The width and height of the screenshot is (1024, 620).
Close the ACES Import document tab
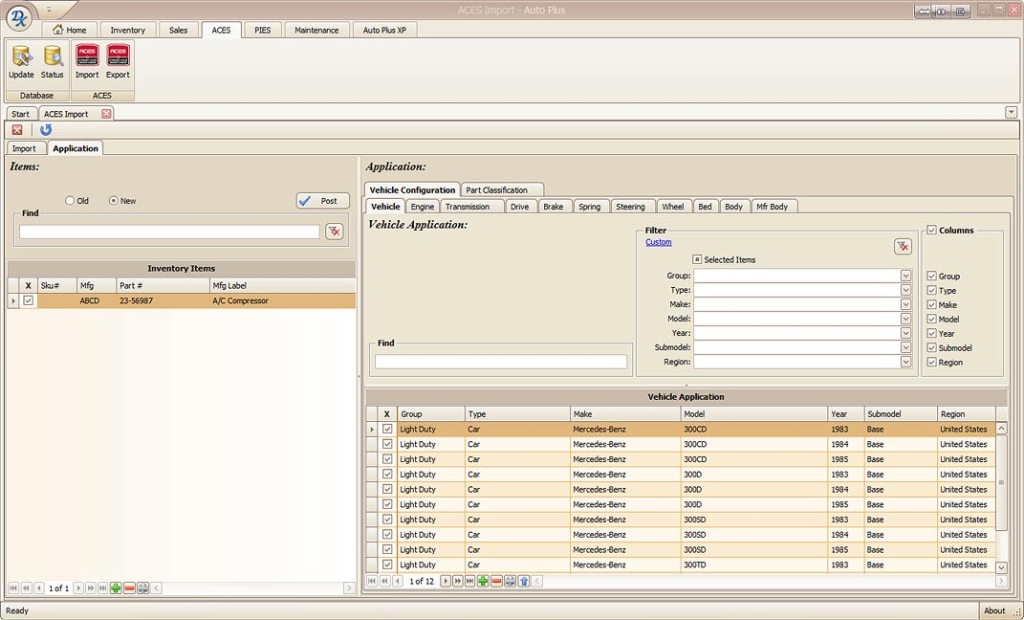tap(106, 114)
